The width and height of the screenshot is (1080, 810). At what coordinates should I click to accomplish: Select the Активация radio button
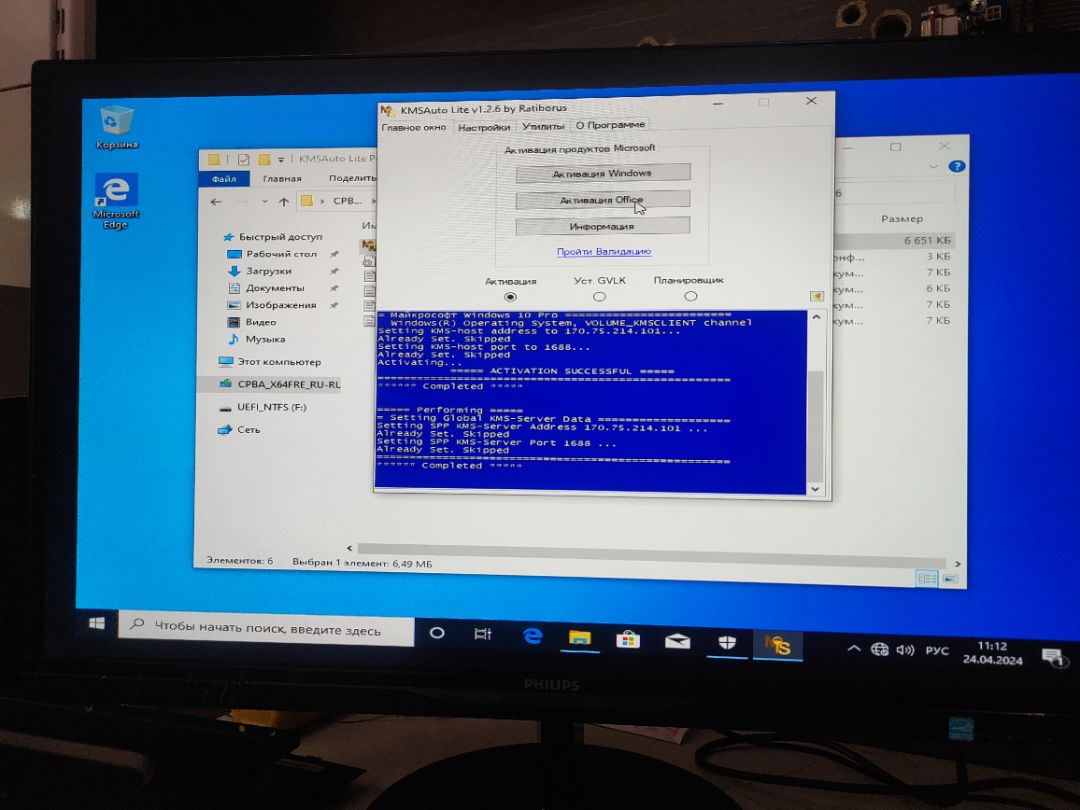pyautogui.click(x=510, y=297)
